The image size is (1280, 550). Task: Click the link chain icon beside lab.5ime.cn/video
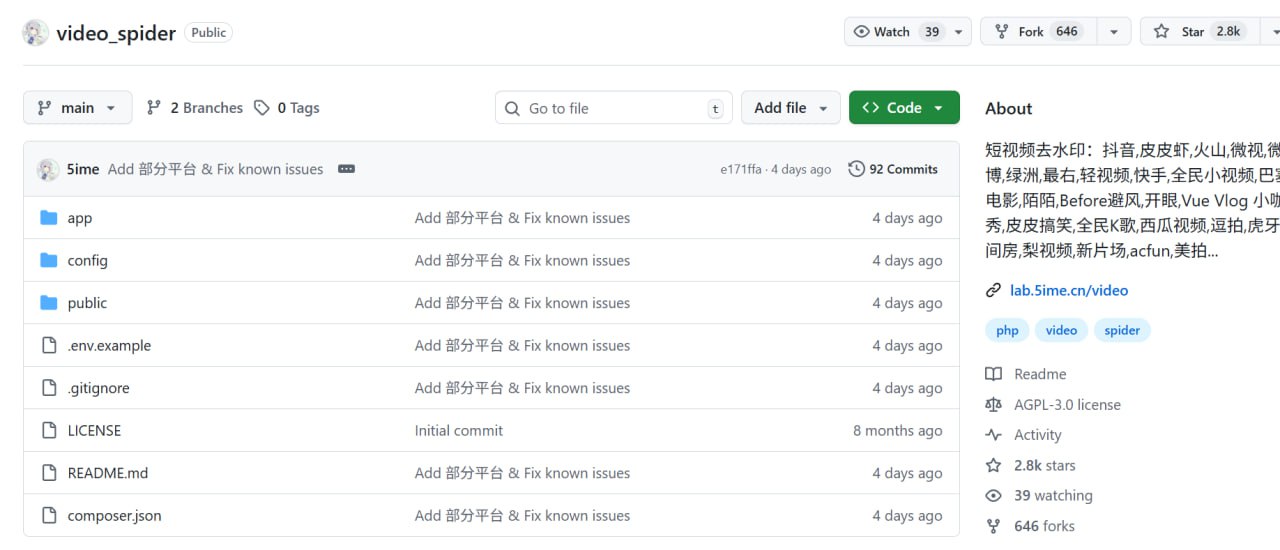(993, 290)
